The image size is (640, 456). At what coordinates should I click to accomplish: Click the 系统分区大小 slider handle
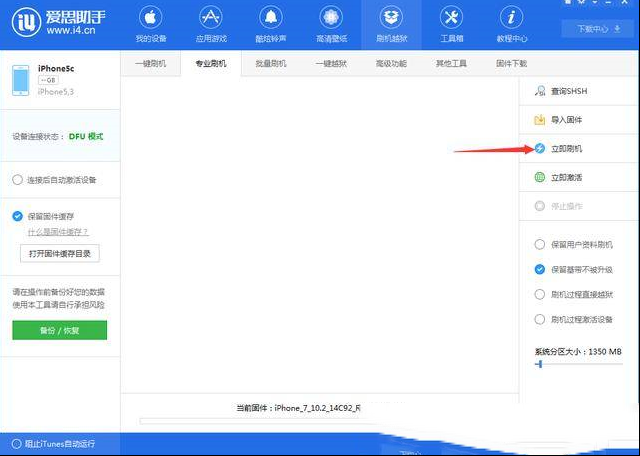pos(540,364)
